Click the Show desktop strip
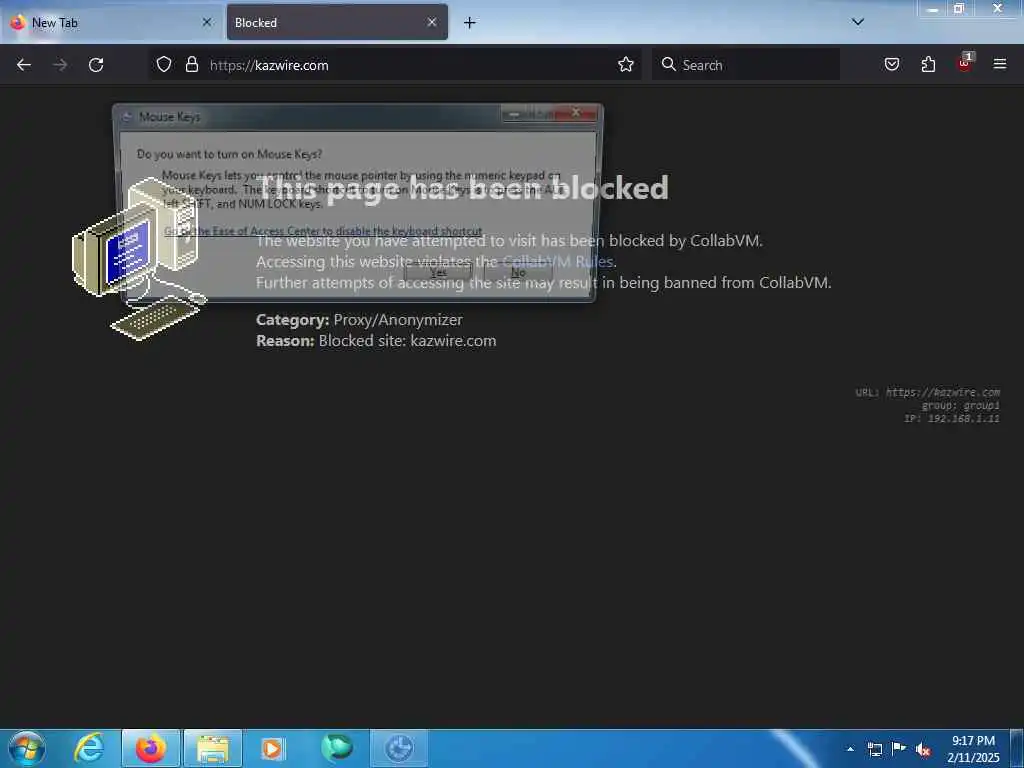The image size is (1024, 768). [x=1016, y=748]
